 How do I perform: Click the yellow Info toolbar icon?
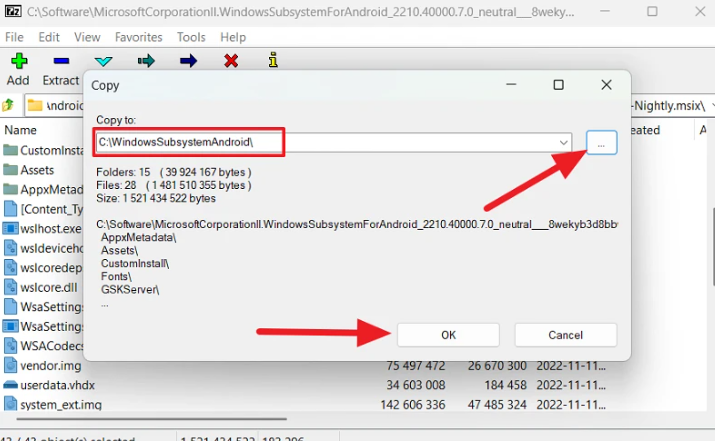pyautogui.click(x=273, y=60)
